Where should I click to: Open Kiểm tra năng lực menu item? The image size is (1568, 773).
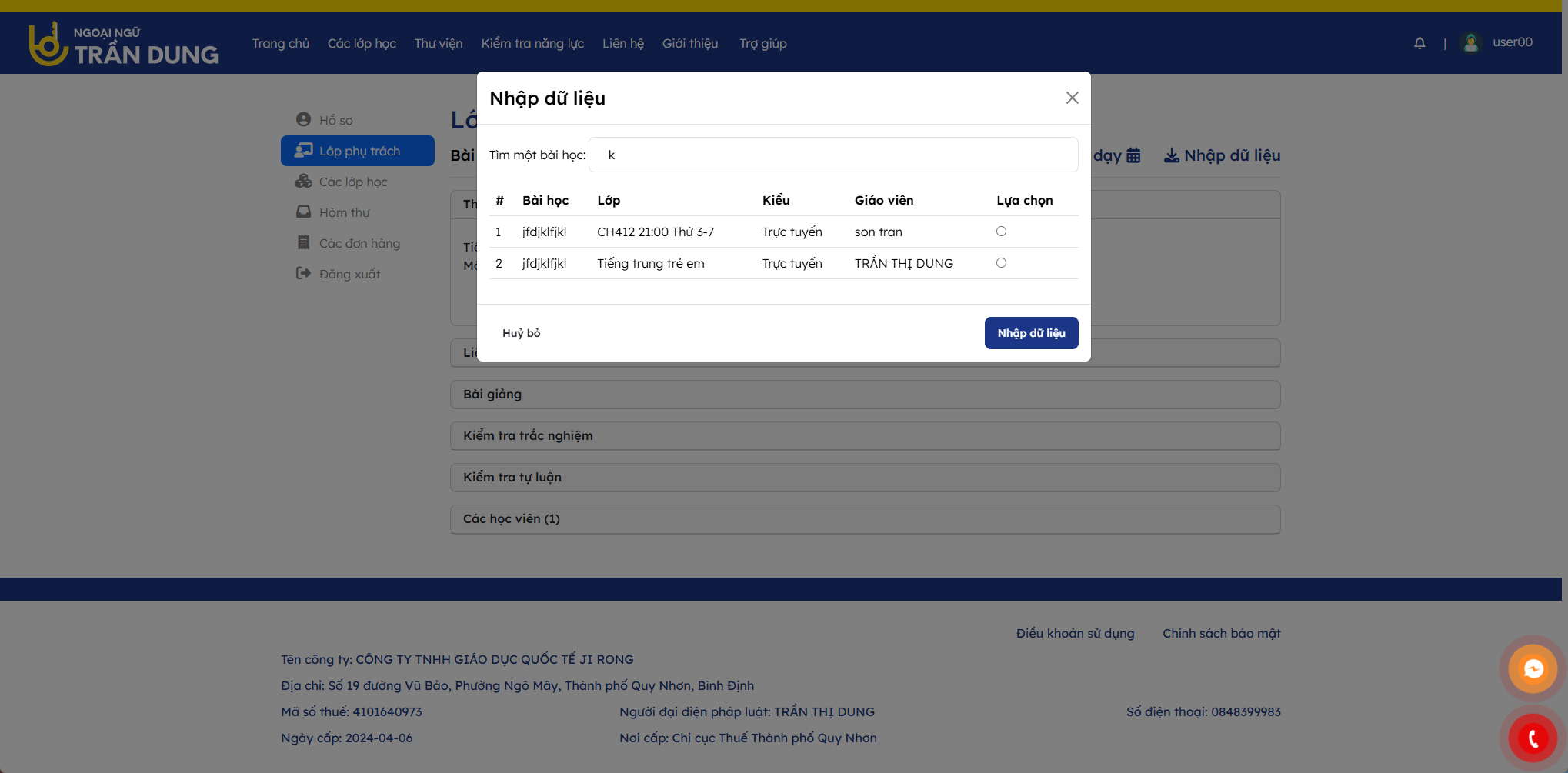(532, 43)
